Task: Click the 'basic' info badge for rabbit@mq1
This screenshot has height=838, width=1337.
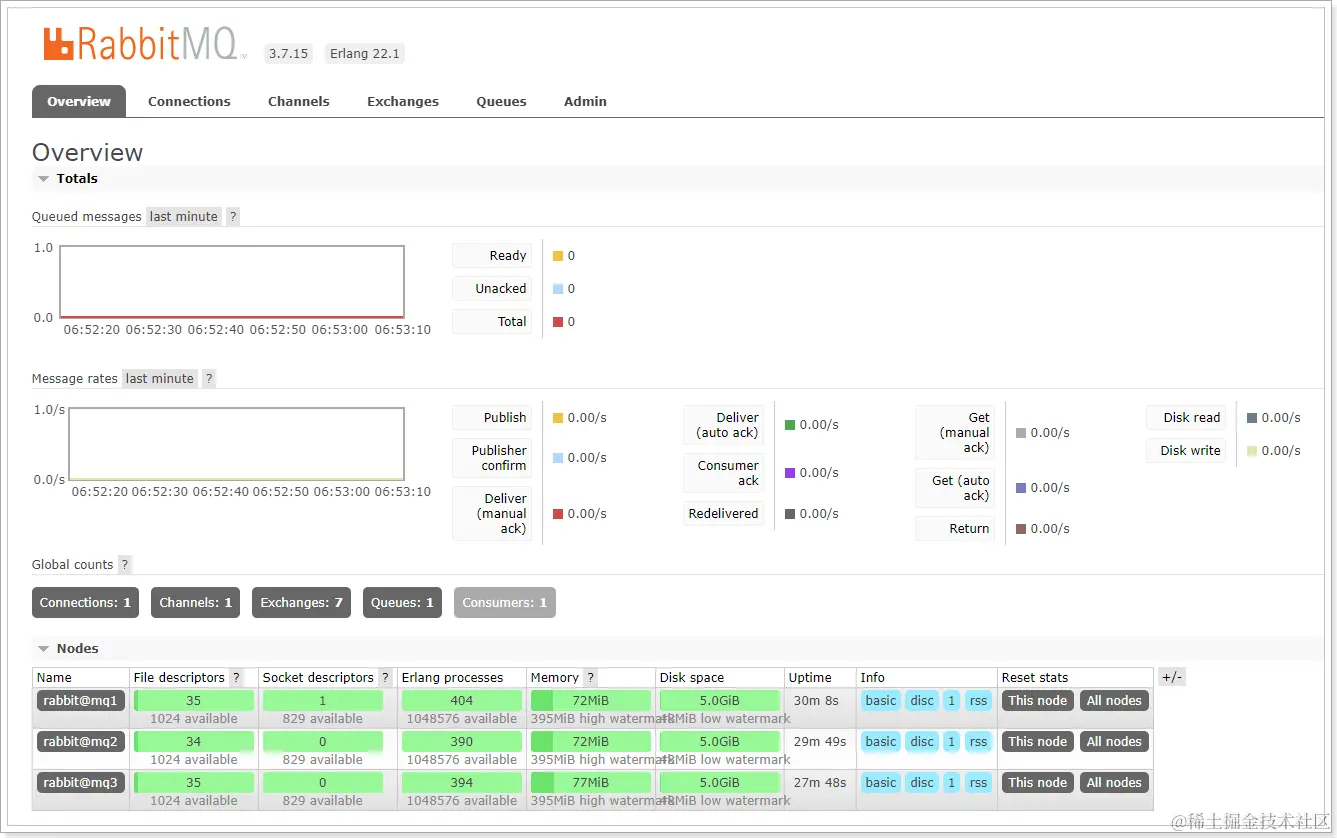Action: [x=881, y=700]
